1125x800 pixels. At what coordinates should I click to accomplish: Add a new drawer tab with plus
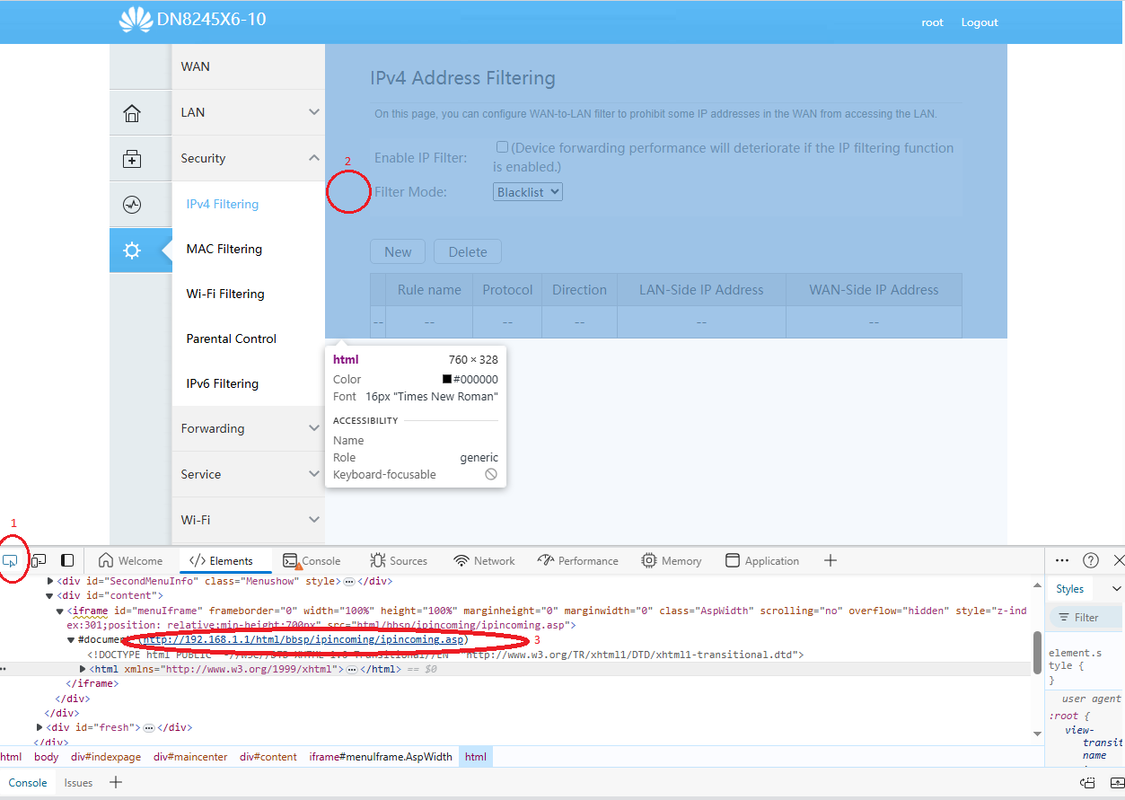tap(116, 783)
